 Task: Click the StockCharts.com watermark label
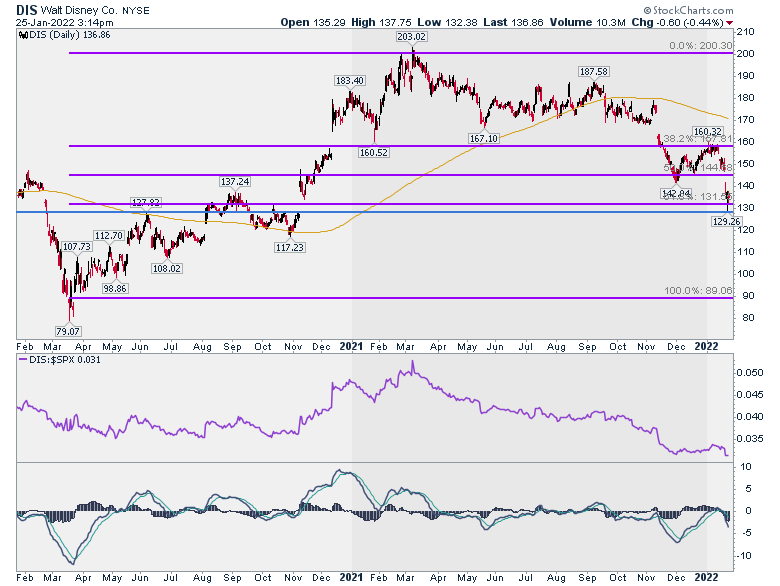click(x=688, y=10)
